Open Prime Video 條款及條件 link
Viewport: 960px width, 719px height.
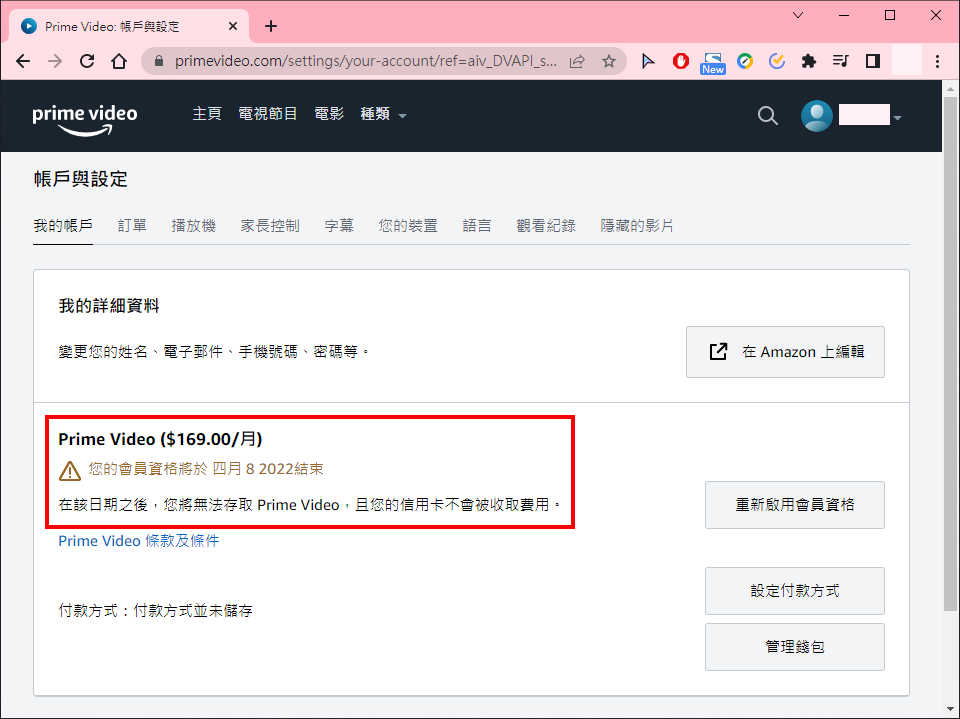click(x=139, y=541)
